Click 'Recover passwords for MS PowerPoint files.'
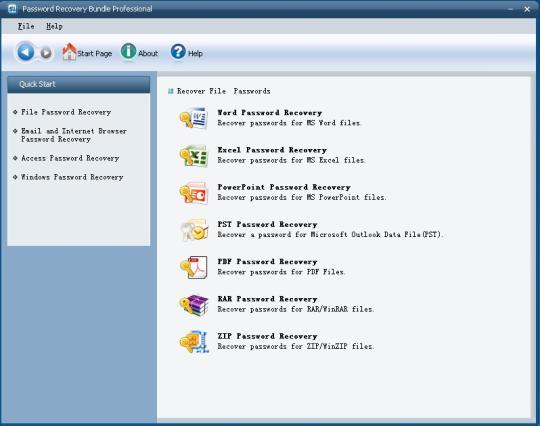Viewport: 540px width, 426px height. (302, 197)
